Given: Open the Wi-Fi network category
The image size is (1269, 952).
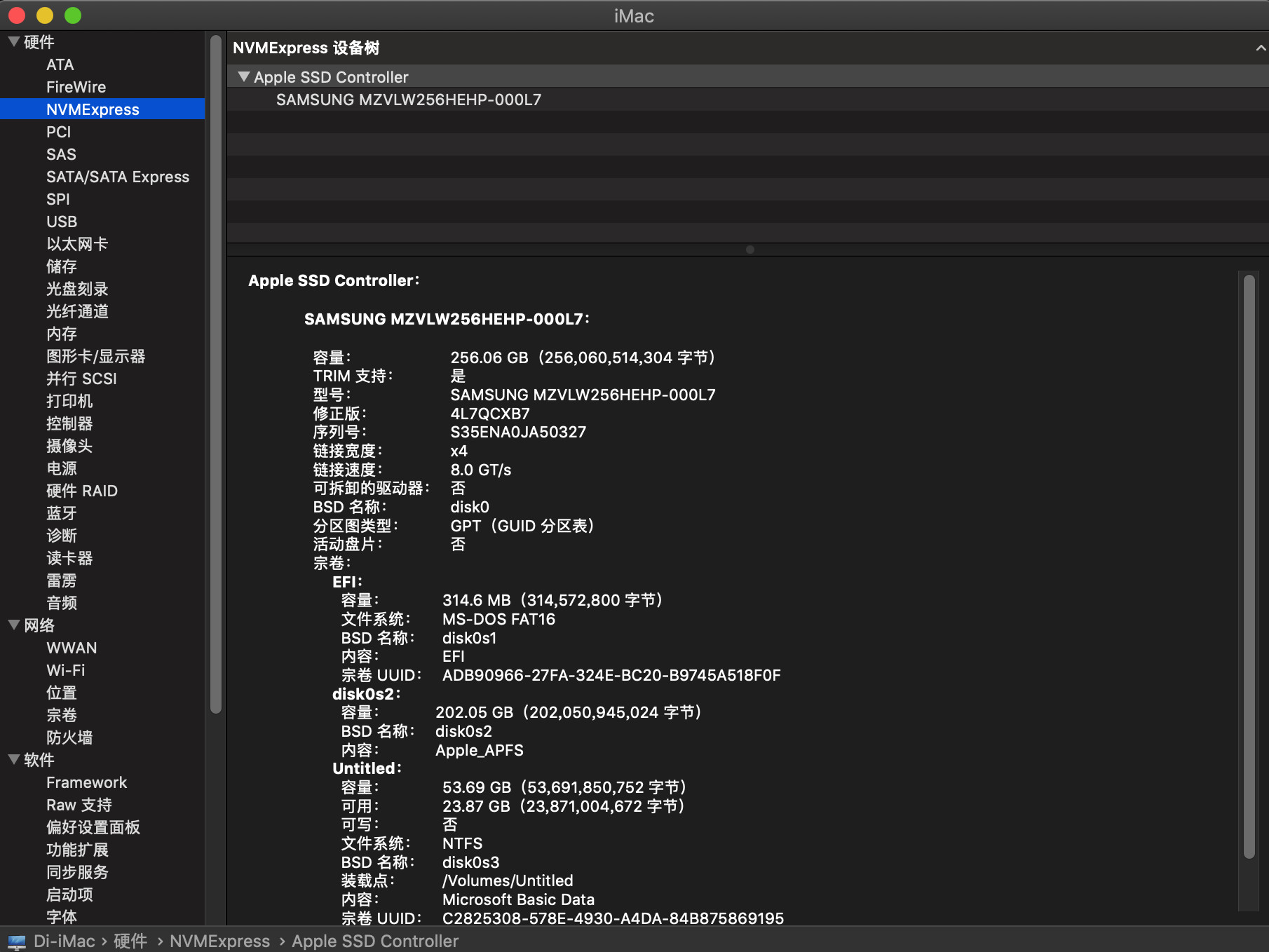Looking at the screenshot, I should point(66,670).
